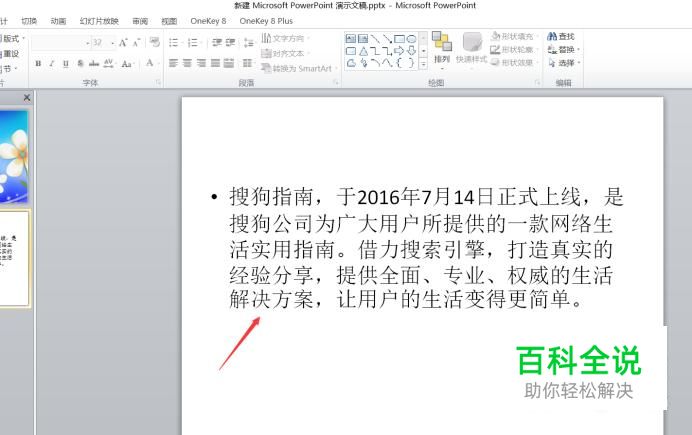Open the 视图 View tab
Image resolution: width=692 pixels, height=435 pixels.
click(169, 21)
